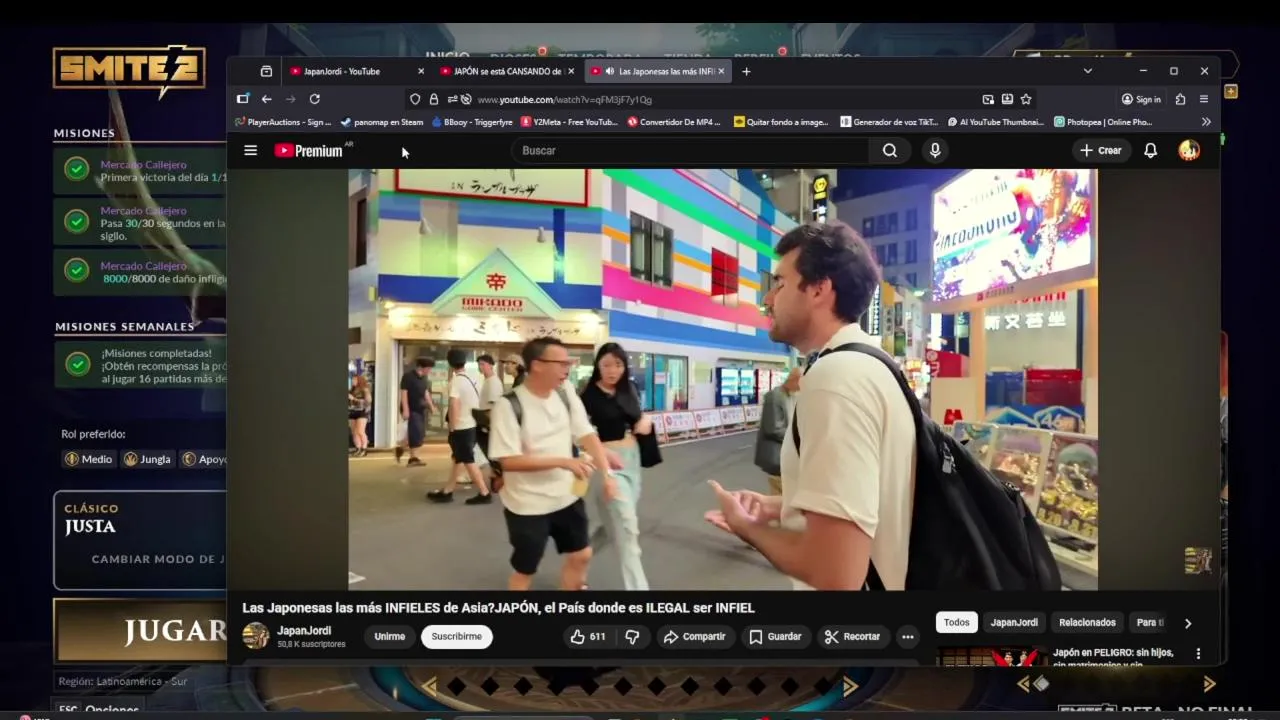Screen dimensions: 1280x720
Task: Show more bookmarks with the double chevron
Action: (1206, 122)
